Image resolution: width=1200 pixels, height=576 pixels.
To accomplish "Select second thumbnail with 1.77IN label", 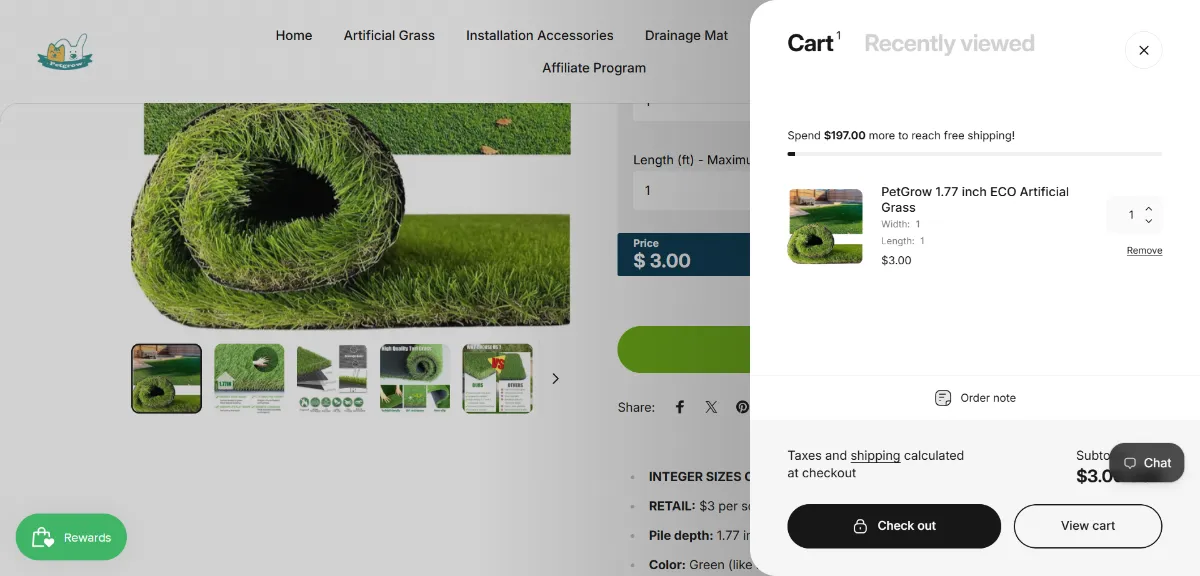I will click(249, 378).
